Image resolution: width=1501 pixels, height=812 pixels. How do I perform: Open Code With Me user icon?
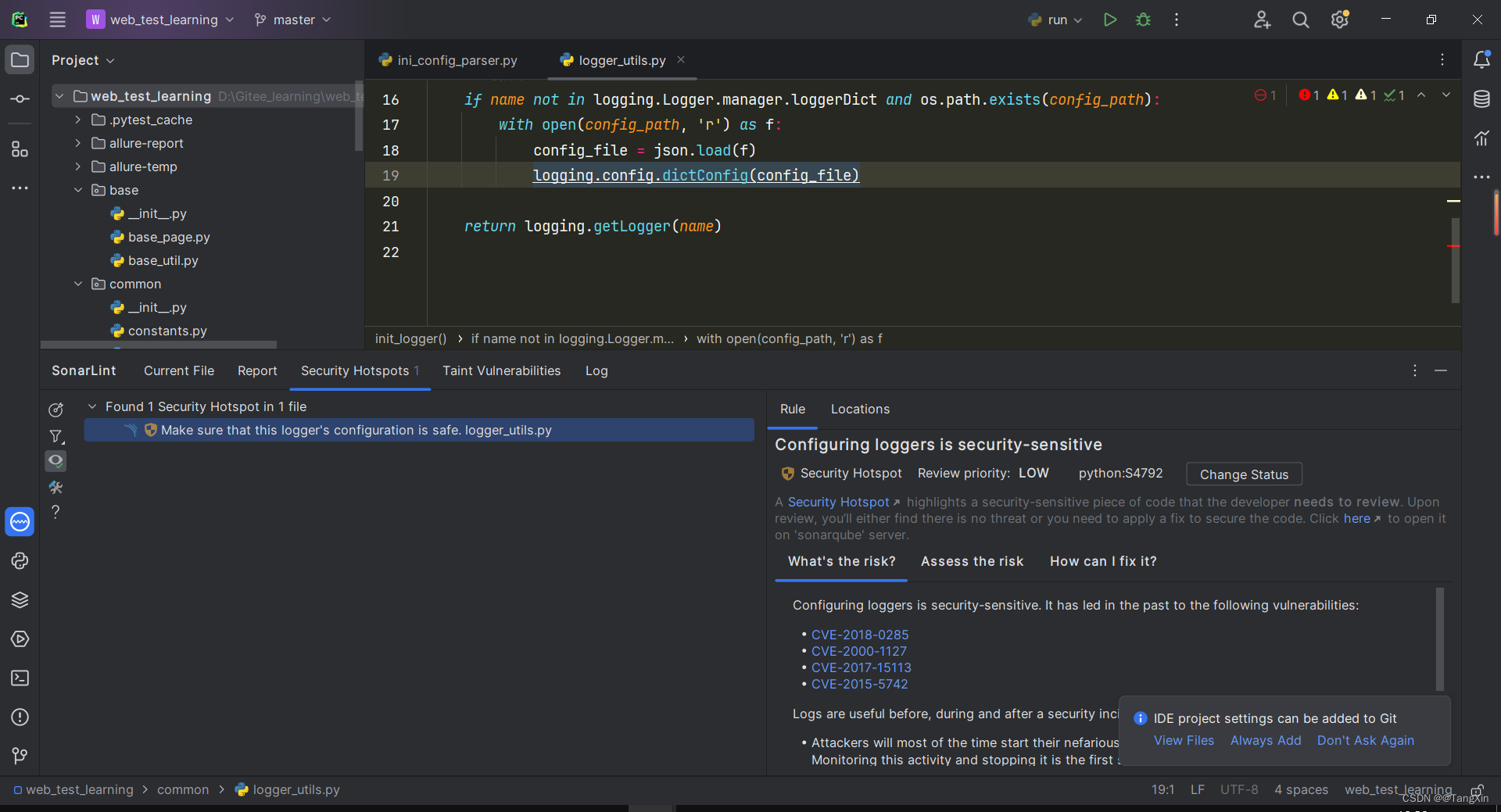(1262, 20)
